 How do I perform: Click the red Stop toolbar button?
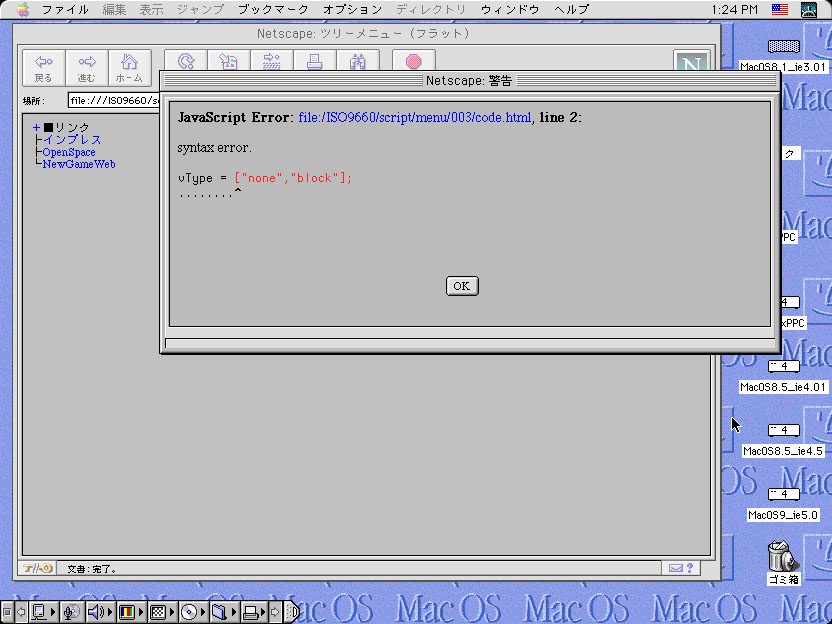click(414, 60)
